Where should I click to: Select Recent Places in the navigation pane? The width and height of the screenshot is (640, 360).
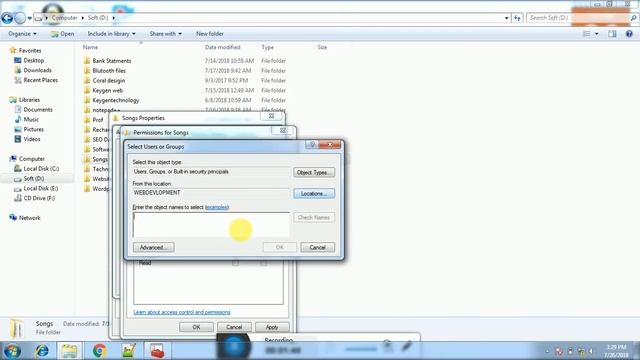tap(40, 80)
